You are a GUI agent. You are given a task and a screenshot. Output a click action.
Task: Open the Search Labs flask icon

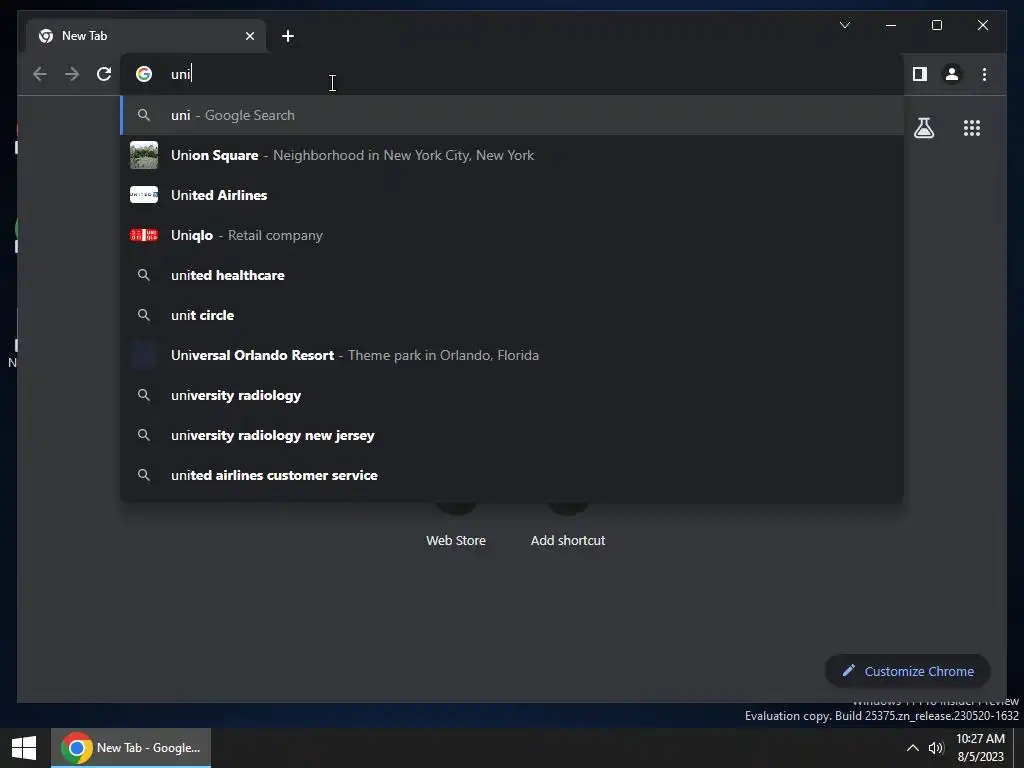pos(923,127)
